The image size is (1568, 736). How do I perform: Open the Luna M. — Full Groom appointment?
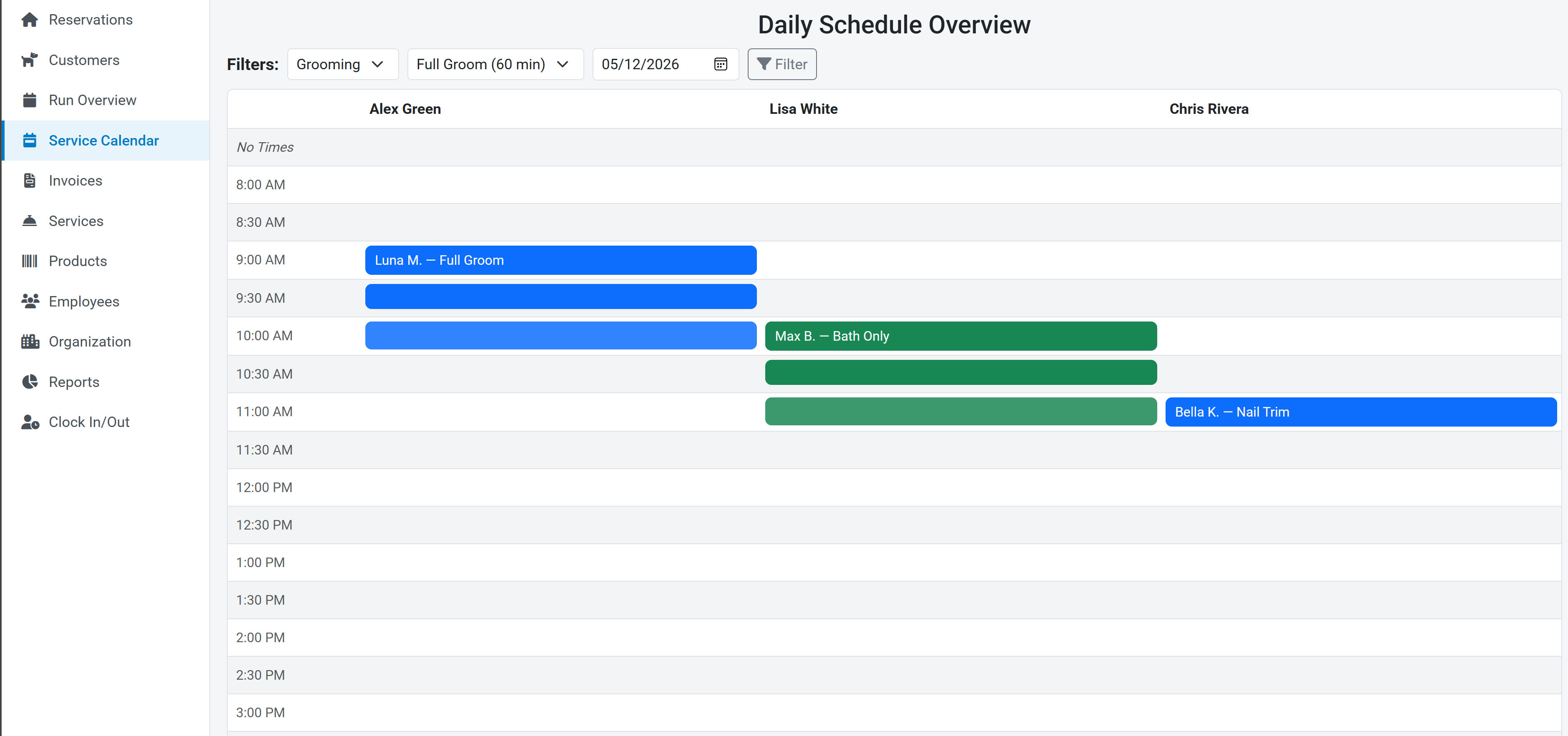pyautogui.click(x=560, y=261)
